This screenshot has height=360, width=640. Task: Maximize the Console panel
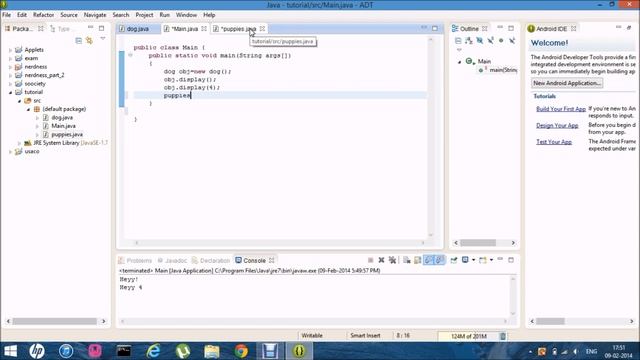point(511,260)
